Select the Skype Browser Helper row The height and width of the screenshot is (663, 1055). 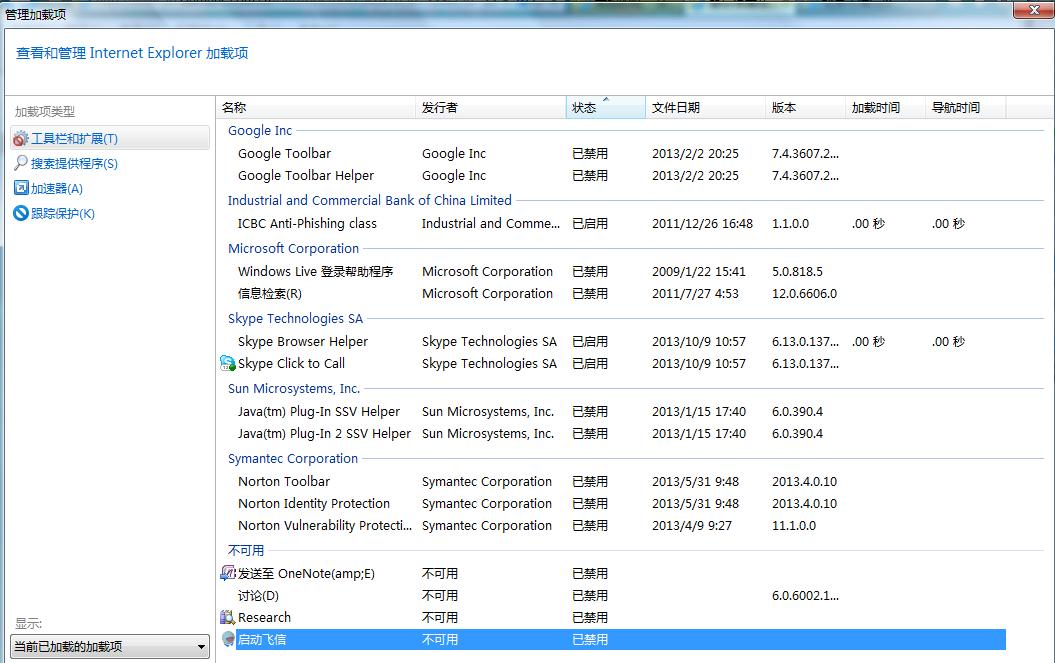click(x=303, y=342)
